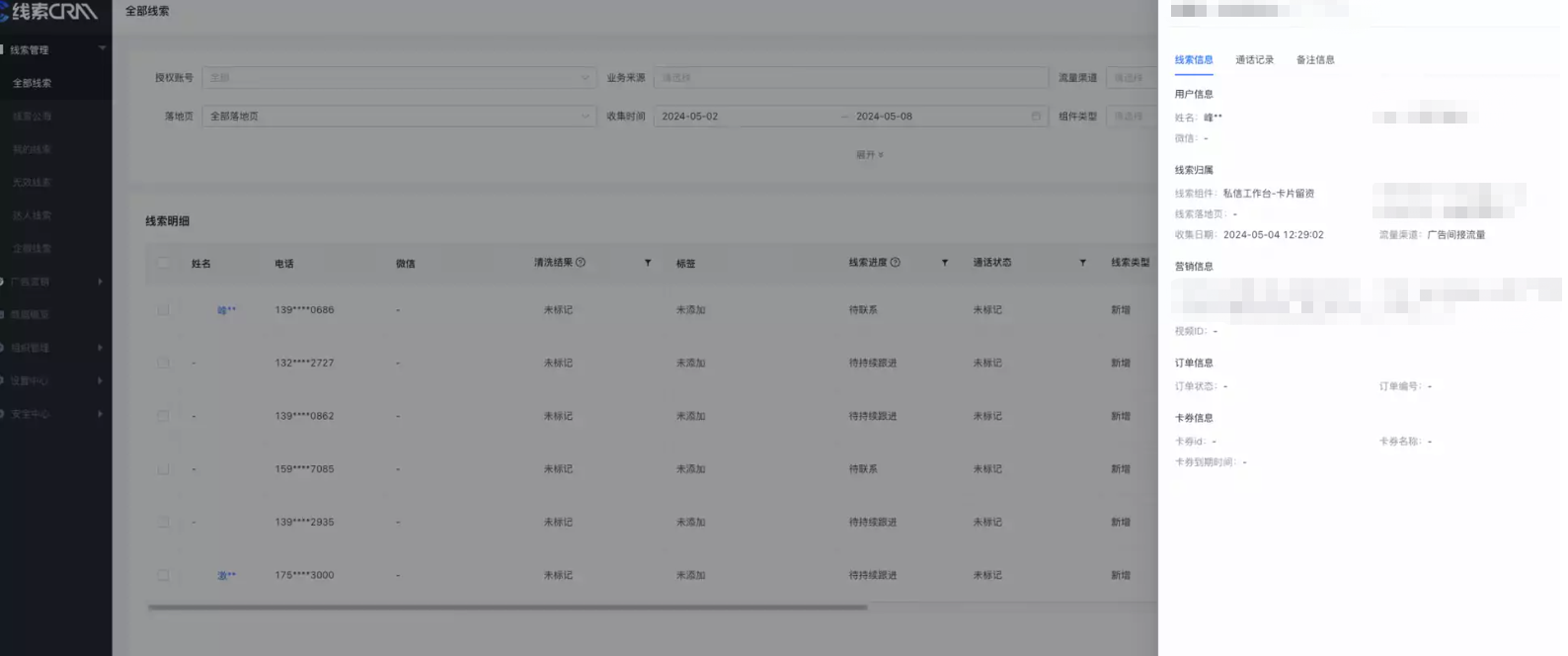
Task: Click 组织管理 menu icon in sidebar
Action: 3,348
